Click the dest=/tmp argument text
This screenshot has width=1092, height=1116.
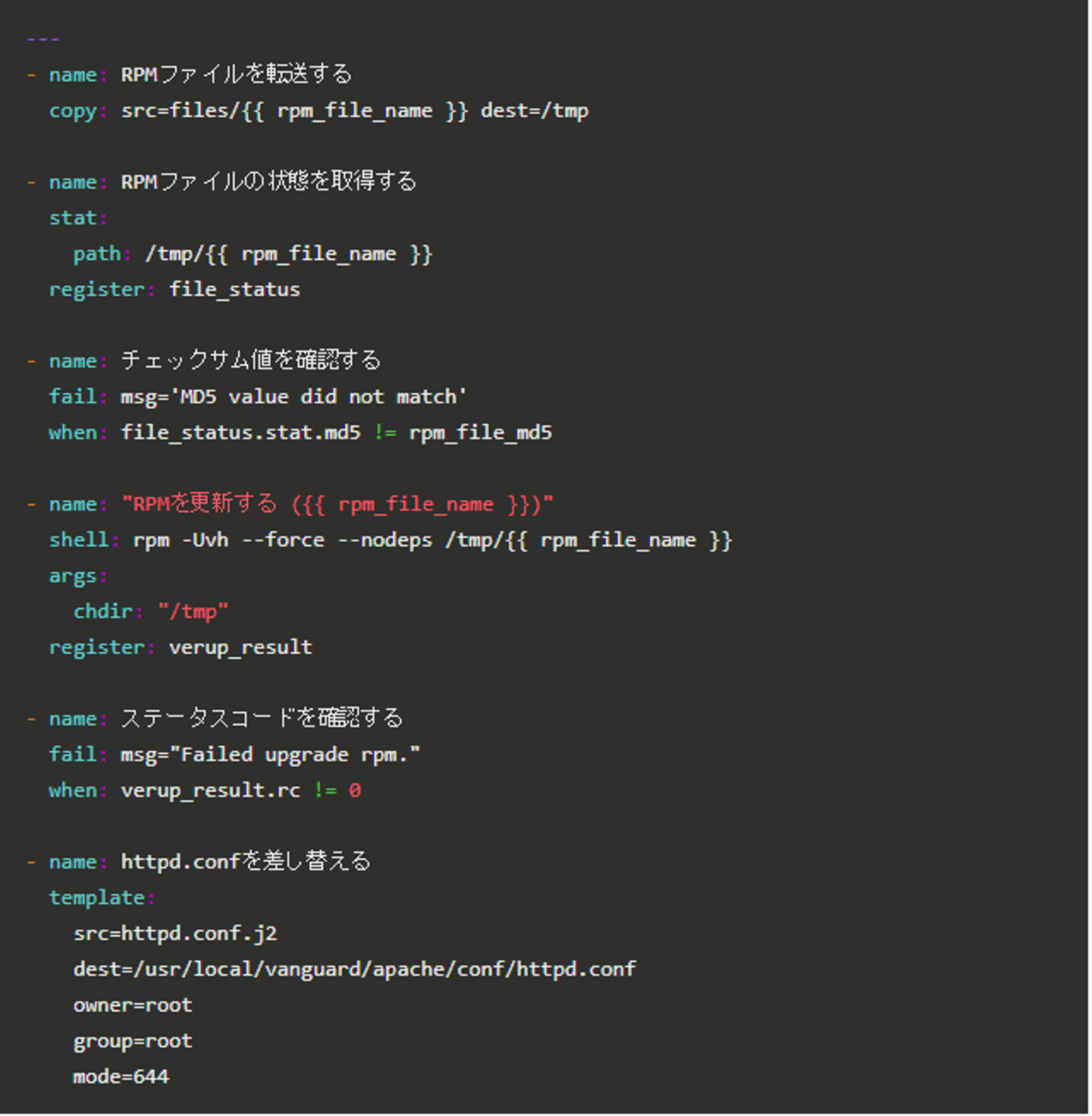534,111
